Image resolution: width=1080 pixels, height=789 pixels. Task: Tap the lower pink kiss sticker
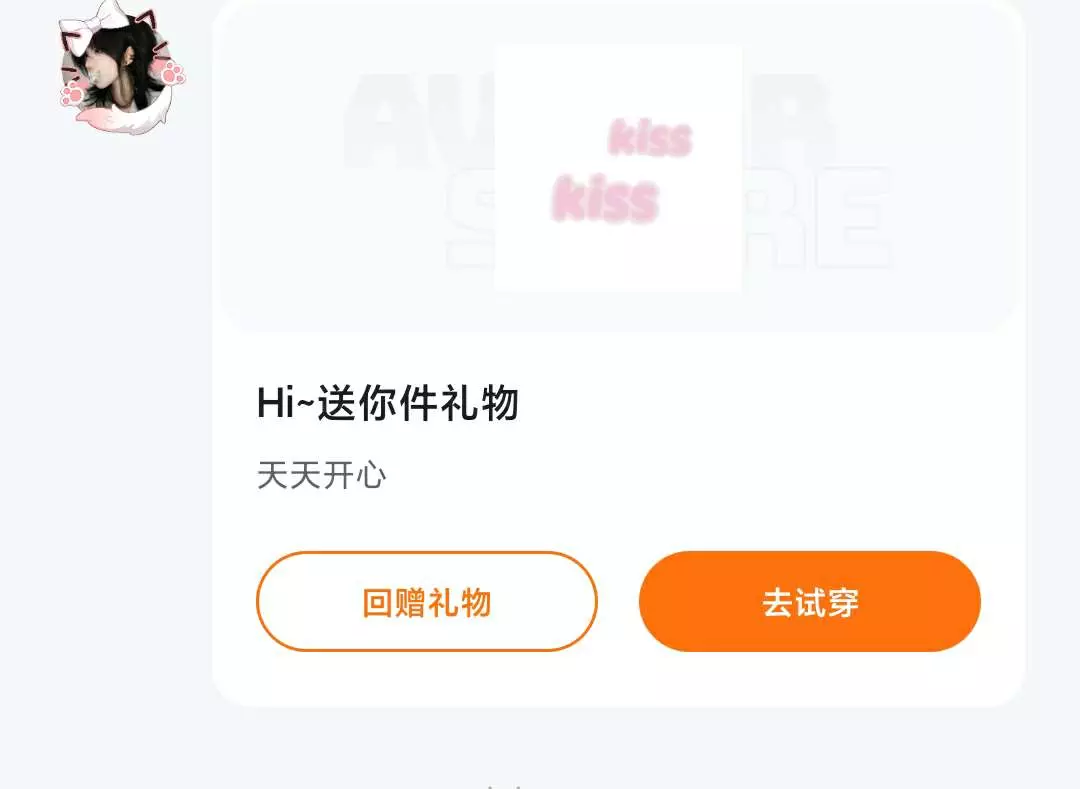point(605,199)
